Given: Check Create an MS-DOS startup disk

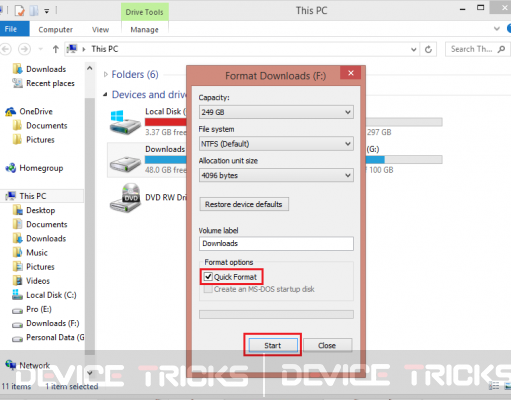Looking at the screenshot, I should click(x=208, y=289).
